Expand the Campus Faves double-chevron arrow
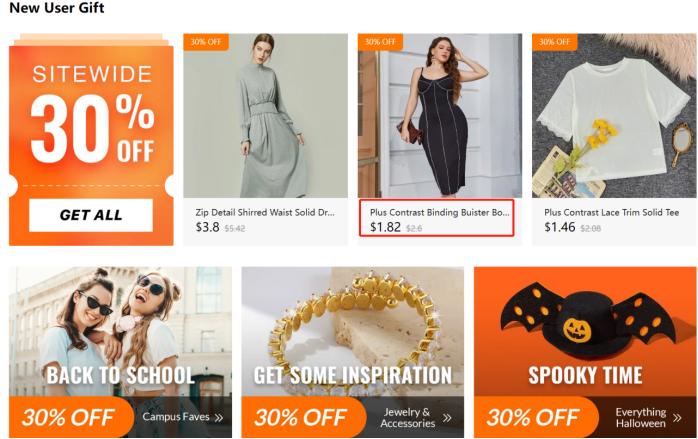Image resolution: width=698 pixels, height=439 pixels. [219, 418]
